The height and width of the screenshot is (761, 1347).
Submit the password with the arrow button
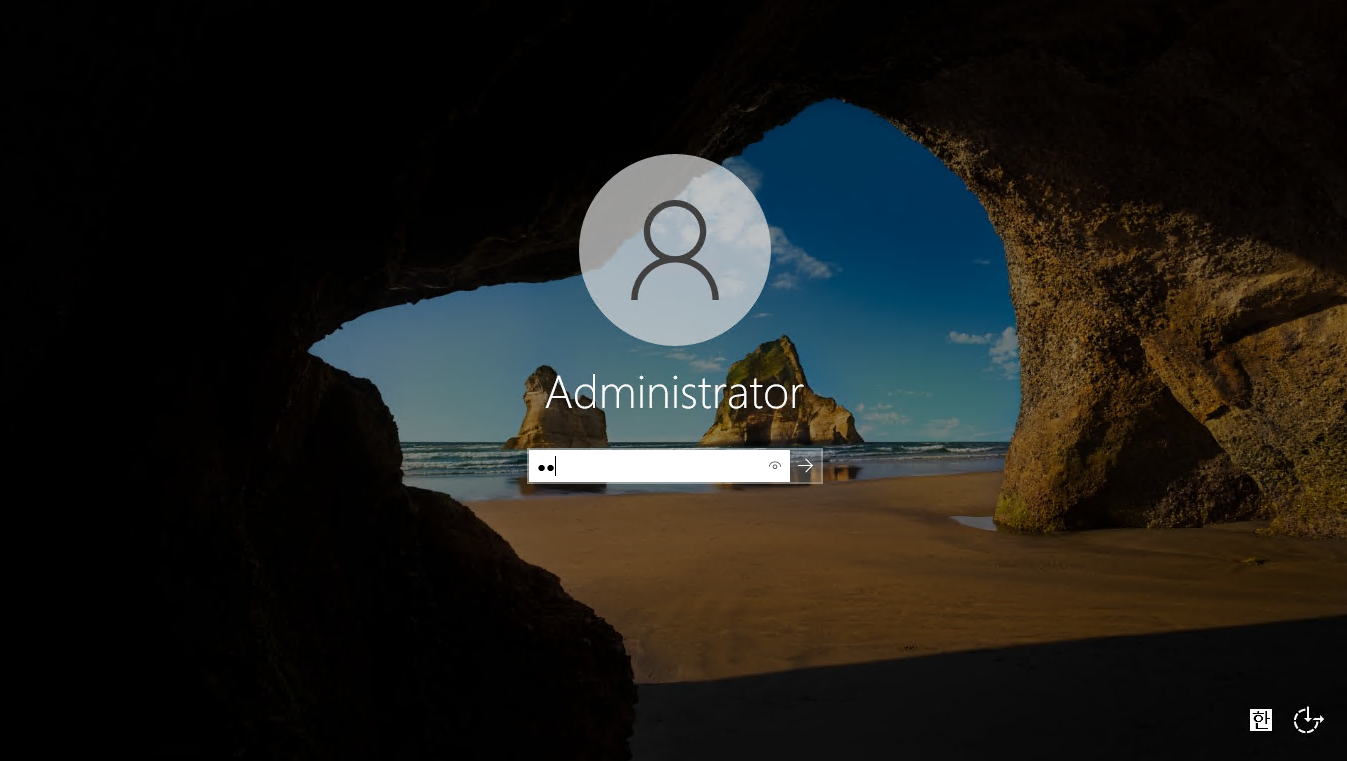click(806, 466)
